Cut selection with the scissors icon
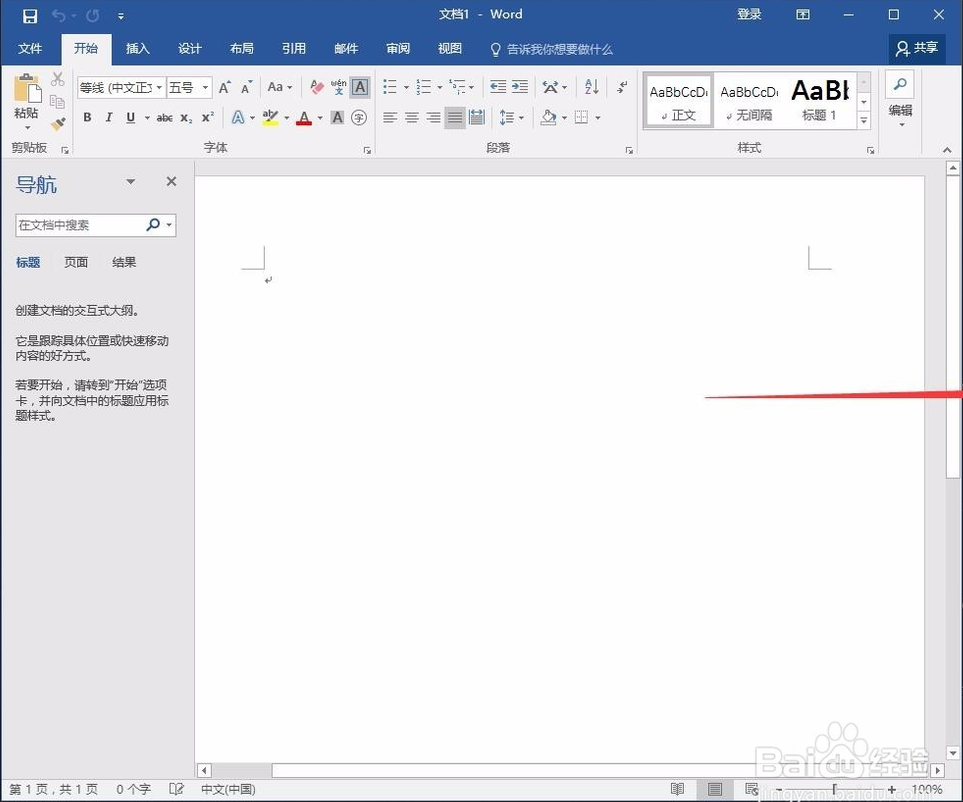The width and height of the screenshot is (963, 802). click(x=57, y=79)
